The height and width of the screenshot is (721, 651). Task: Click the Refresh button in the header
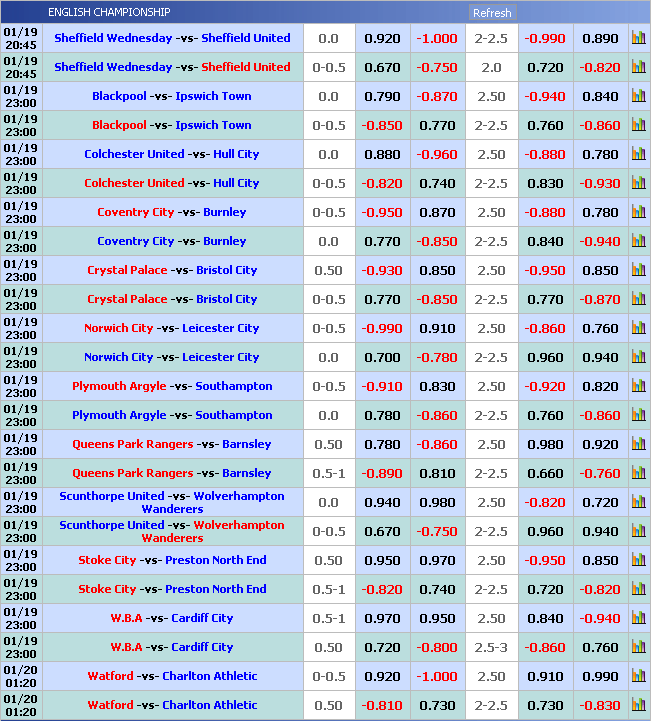[491, 13]
